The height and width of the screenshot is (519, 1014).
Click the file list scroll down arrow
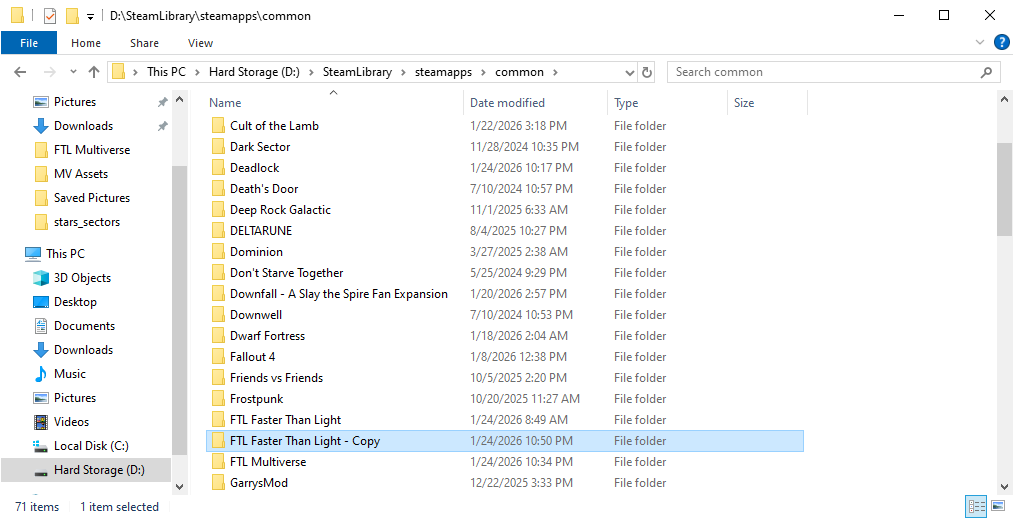(1004, 487)
